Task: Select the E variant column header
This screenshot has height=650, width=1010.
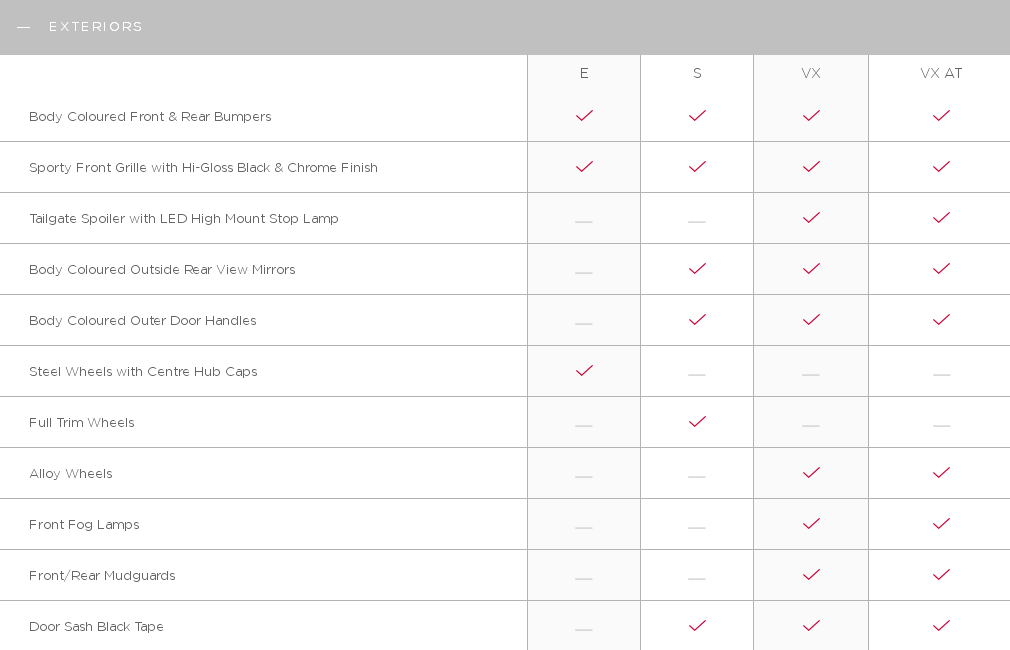Action: (584, 73)
